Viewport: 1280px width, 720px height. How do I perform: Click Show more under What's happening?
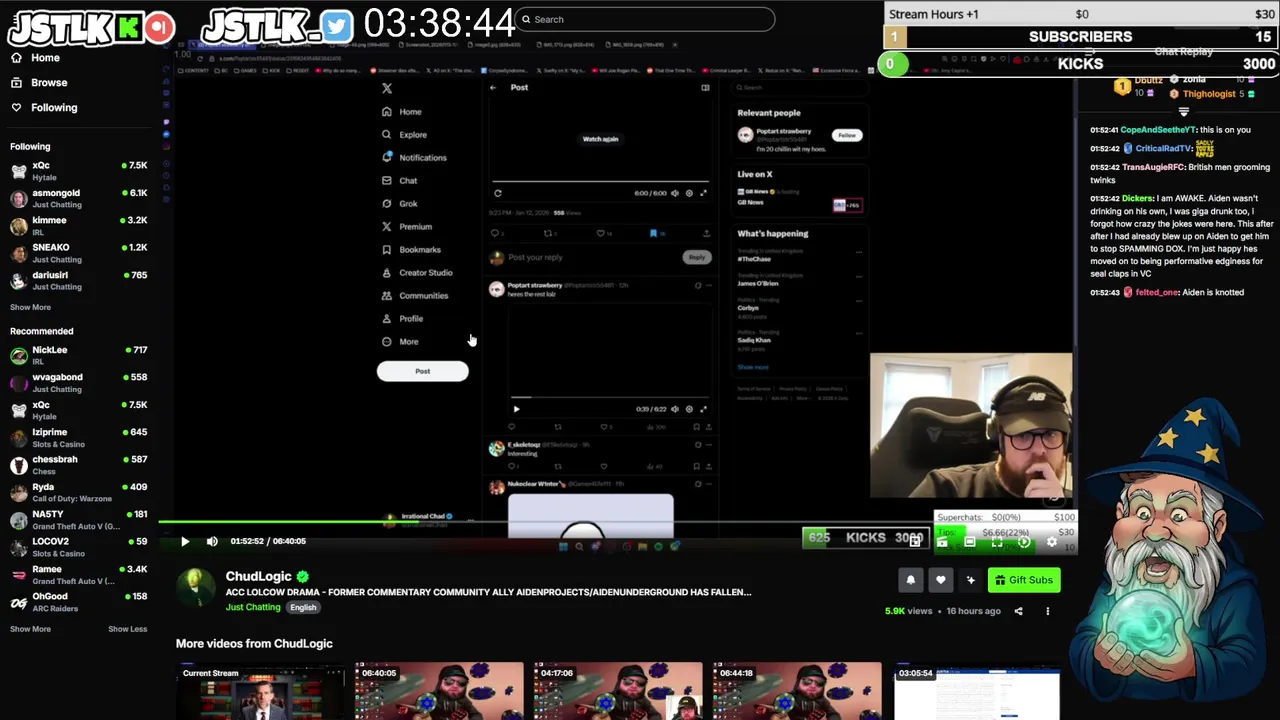coord(753,367)
